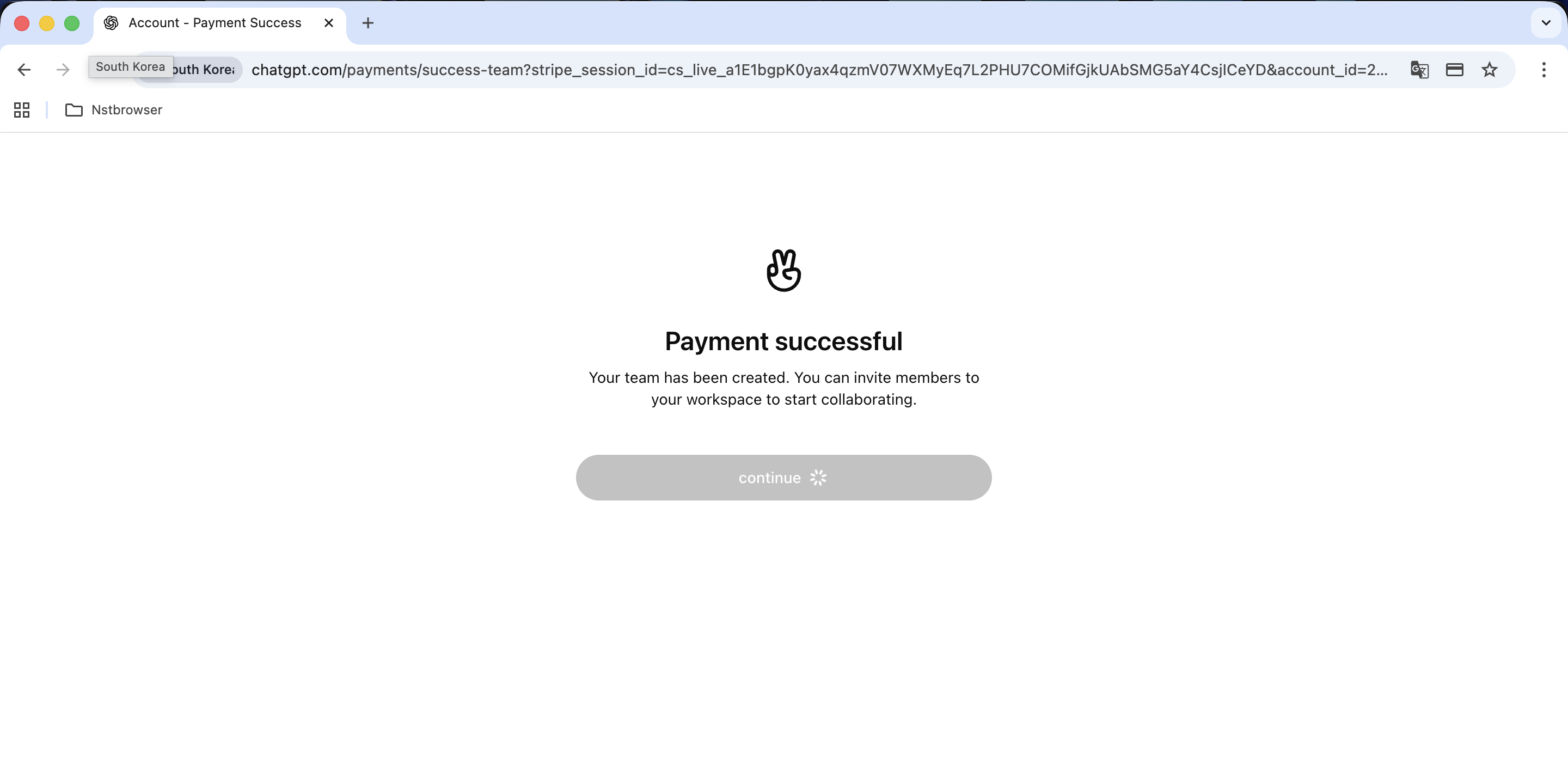The width and height of the screenshot is (1568, 769).
Task: Open the browser three-dot menu
Action: point(1543,69)
